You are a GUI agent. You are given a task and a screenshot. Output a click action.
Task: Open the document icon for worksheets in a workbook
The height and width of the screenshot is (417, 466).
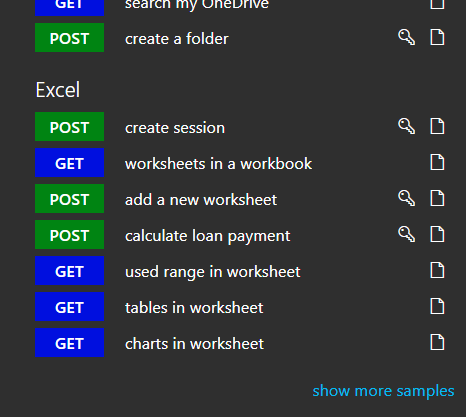pyautogui.click(x=437, y=162)
